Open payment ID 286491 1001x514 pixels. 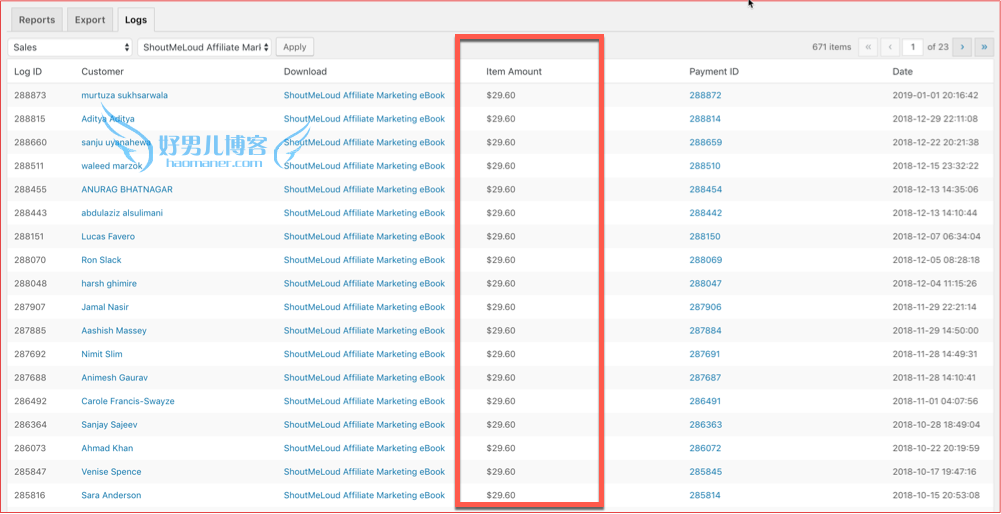pos(705,401)
